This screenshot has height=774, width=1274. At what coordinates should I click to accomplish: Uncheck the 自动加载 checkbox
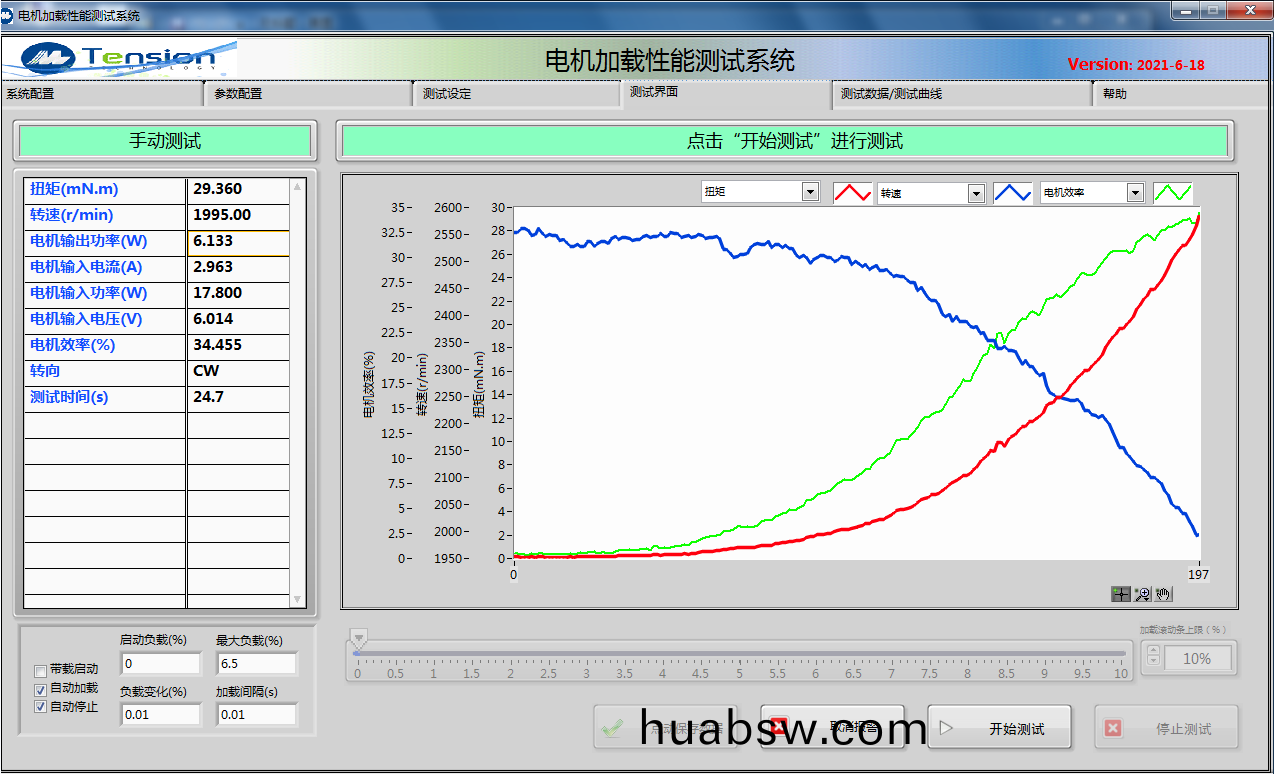41,689
